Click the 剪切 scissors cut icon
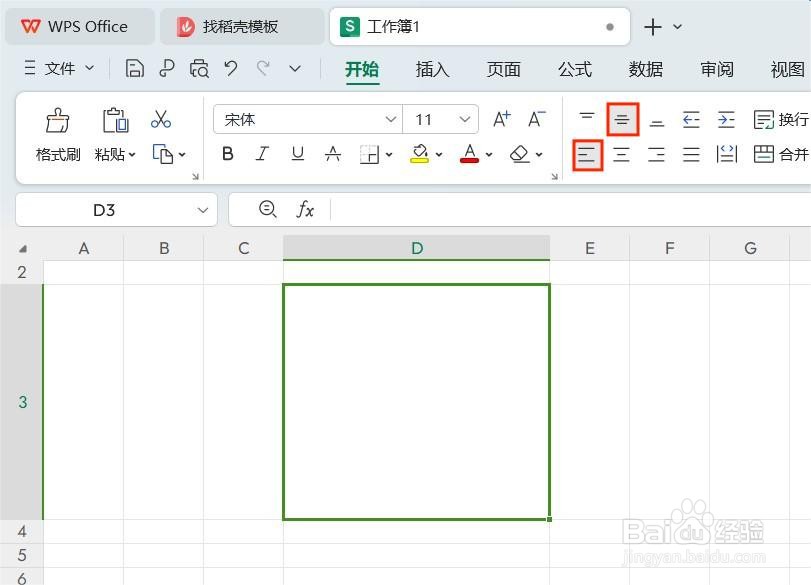This screenshot has width=811, height=585. point(162,118)
